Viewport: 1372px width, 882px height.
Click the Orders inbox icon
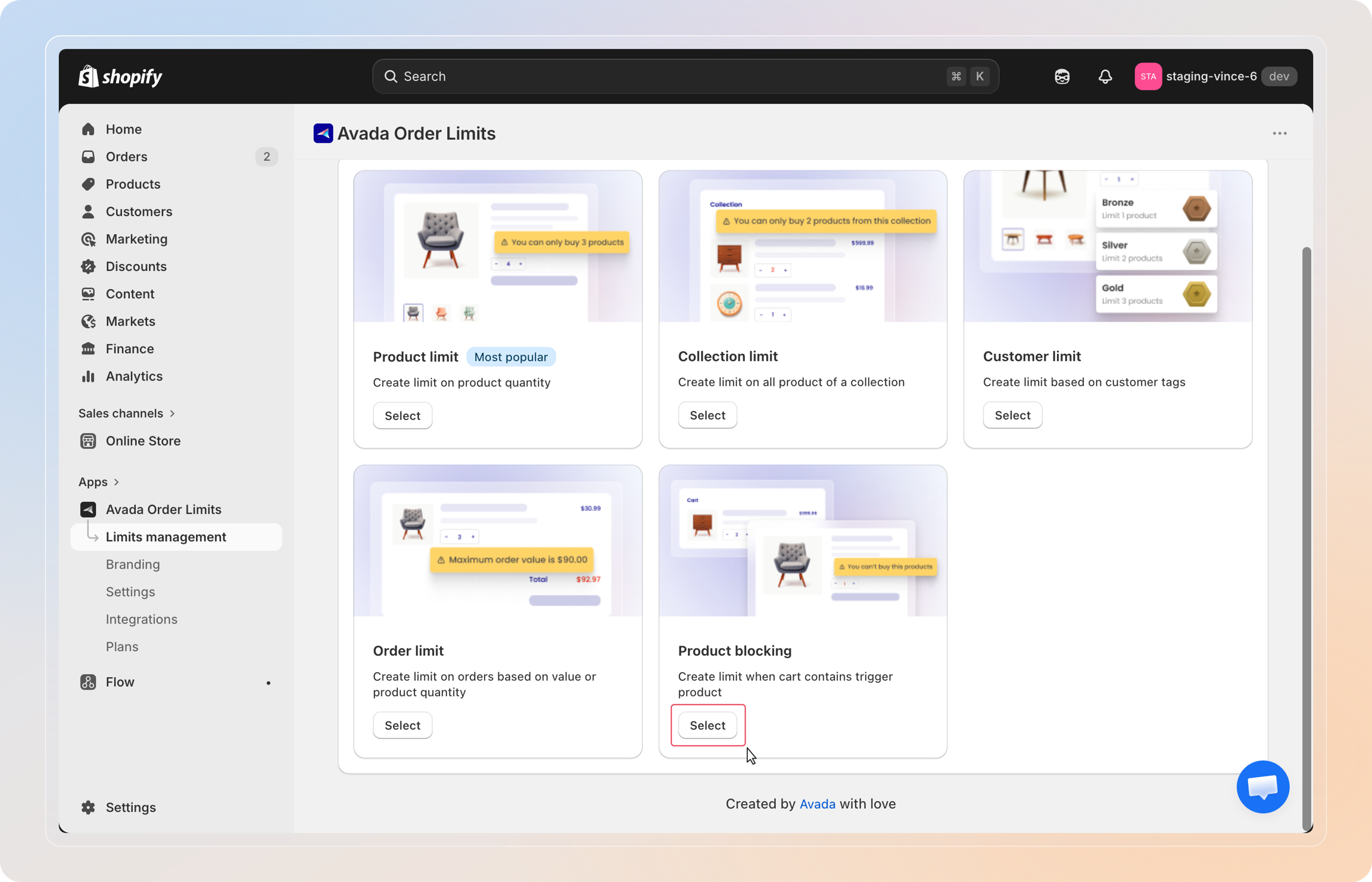pos(88,157)
